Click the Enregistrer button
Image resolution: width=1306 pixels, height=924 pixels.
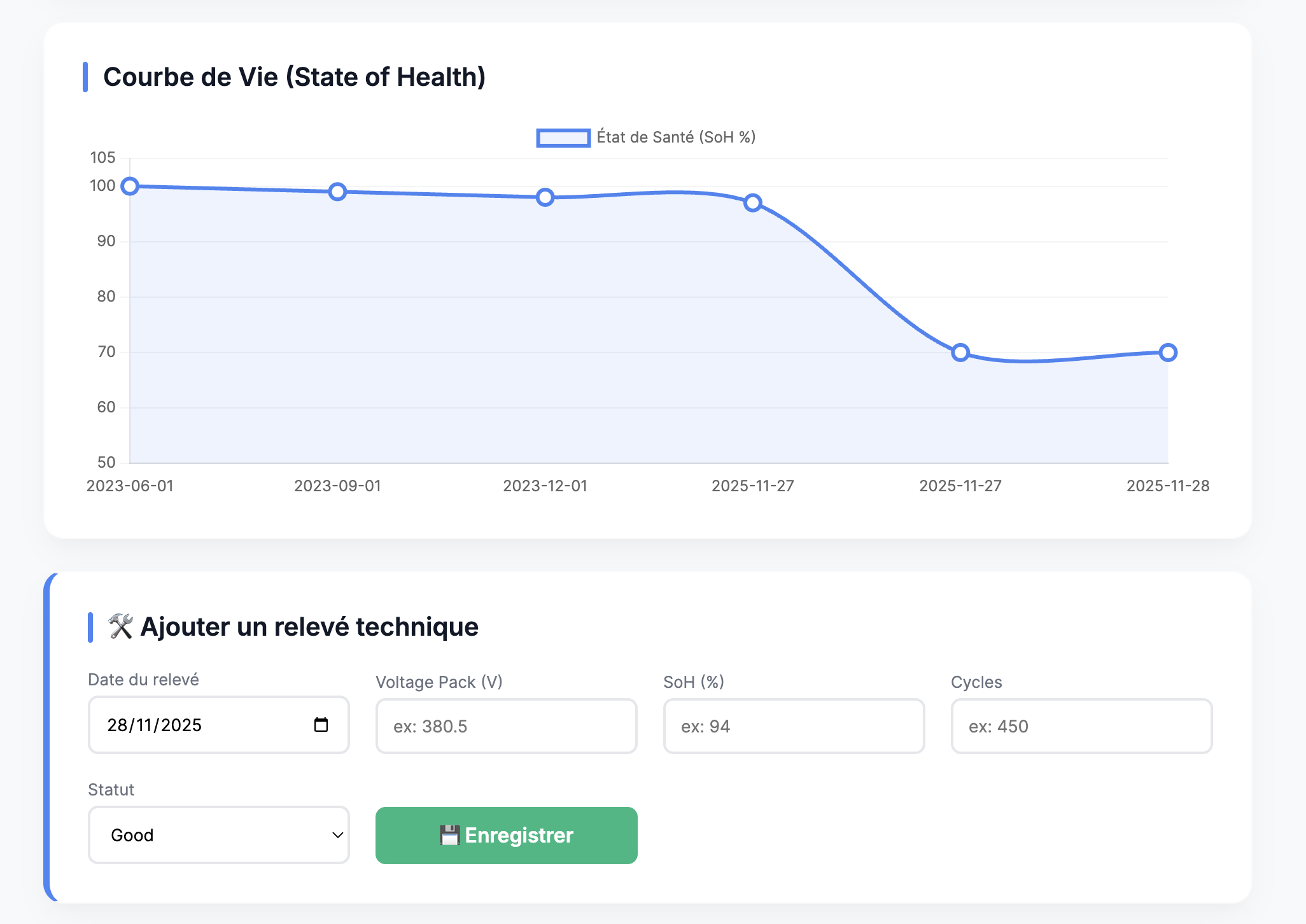[507, 836]
